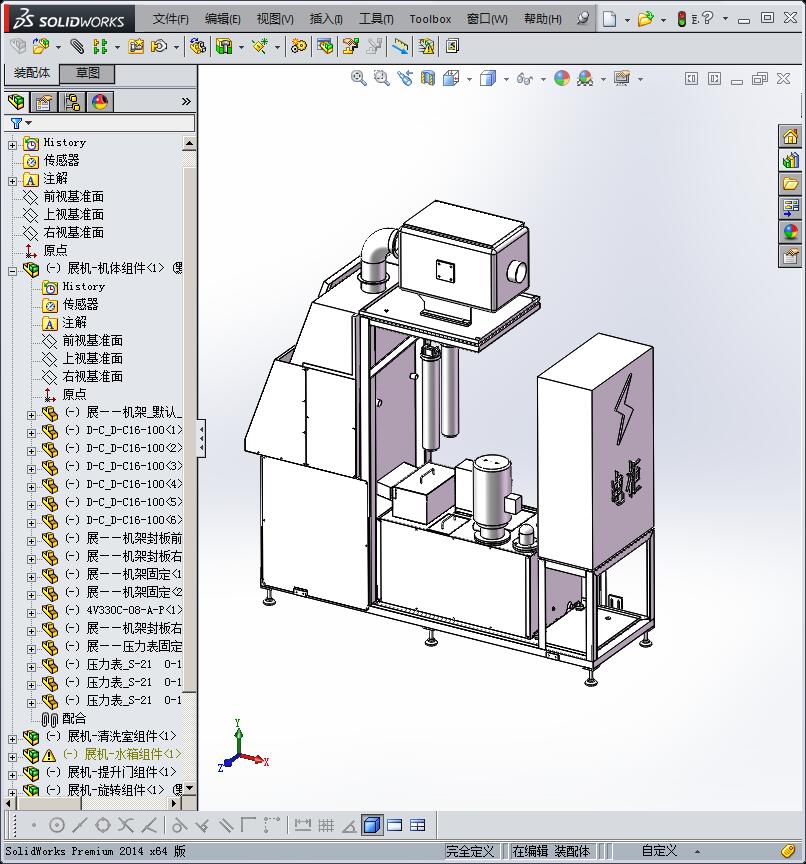
Task: Click the View Settings monitor icon
Action: point(622,78)
